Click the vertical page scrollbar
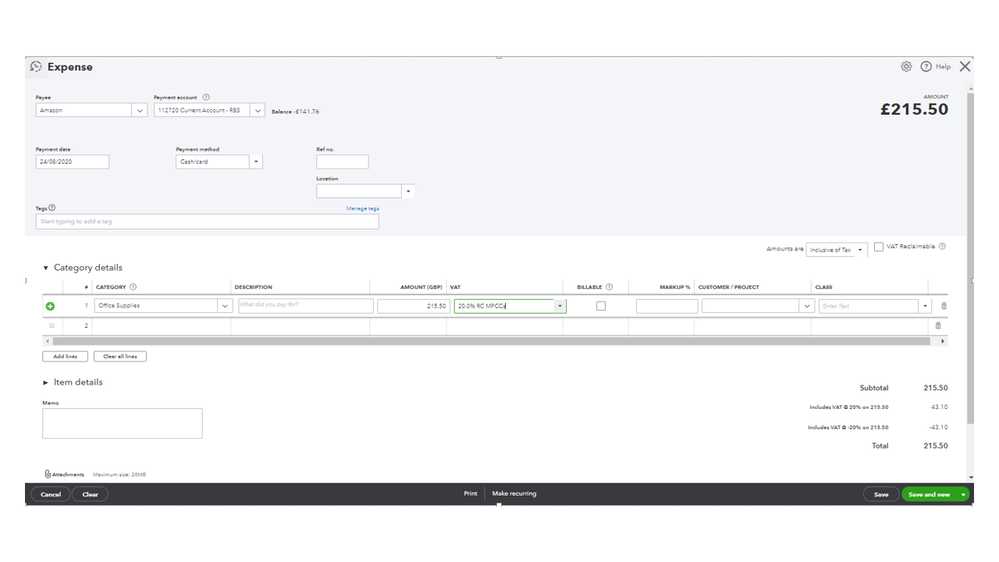The image size is (999, 562). pos(970,258)
